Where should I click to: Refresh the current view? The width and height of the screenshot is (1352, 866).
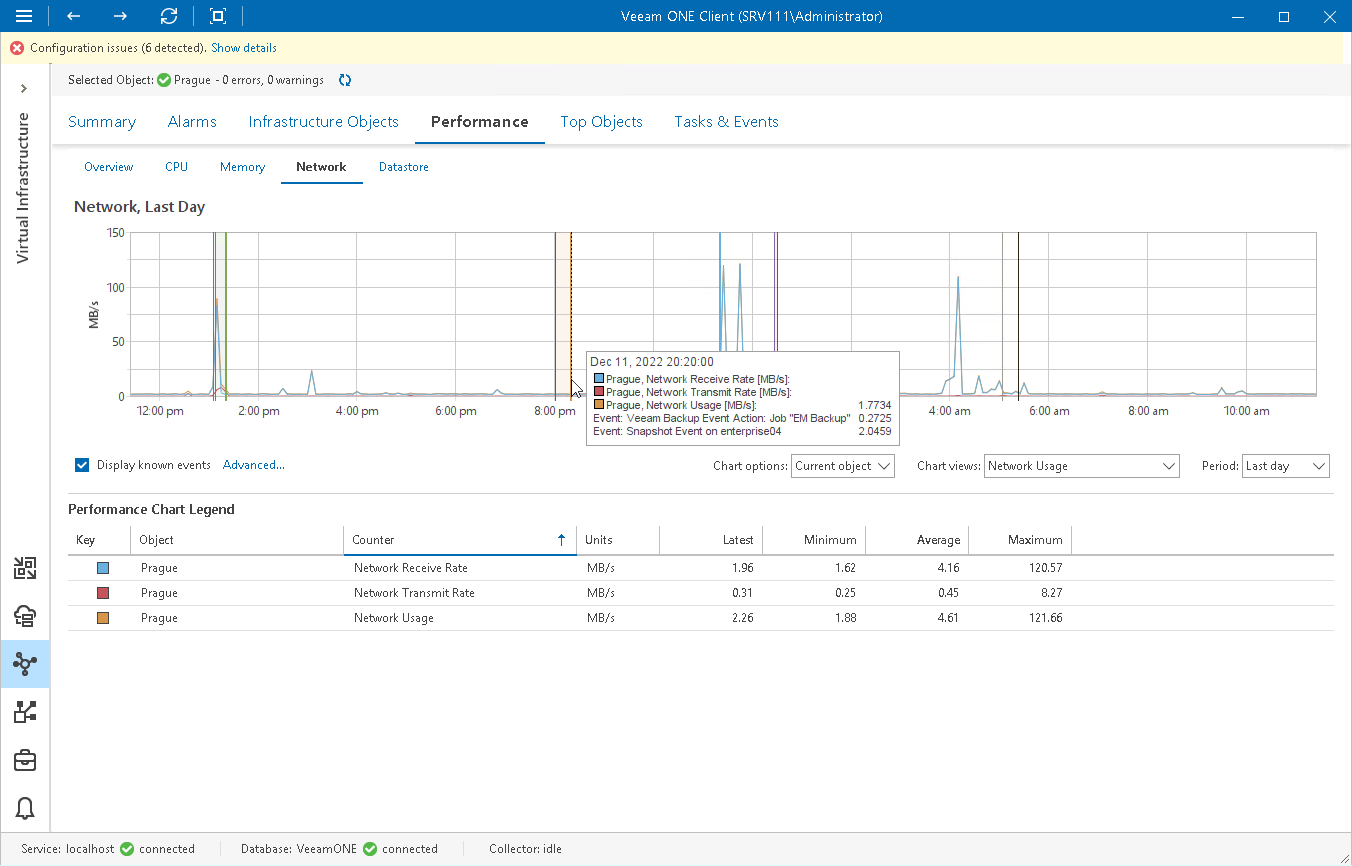point(168,16)
